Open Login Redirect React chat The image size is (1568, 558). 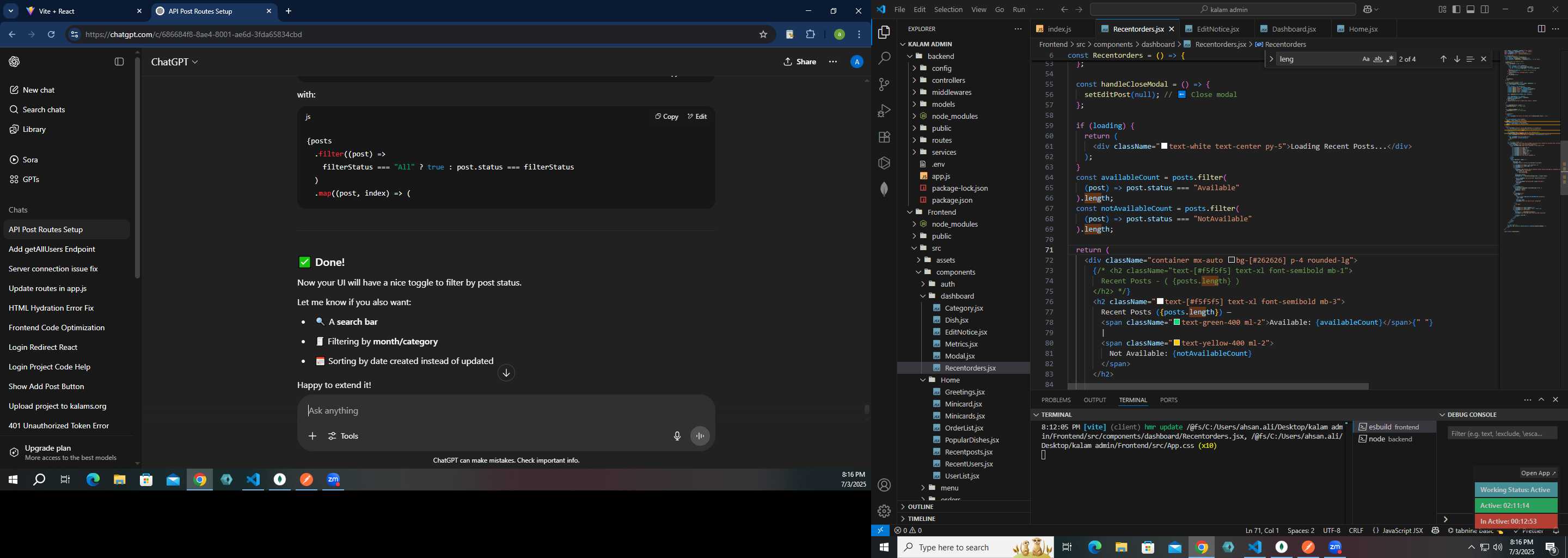(x=43, y=347)
